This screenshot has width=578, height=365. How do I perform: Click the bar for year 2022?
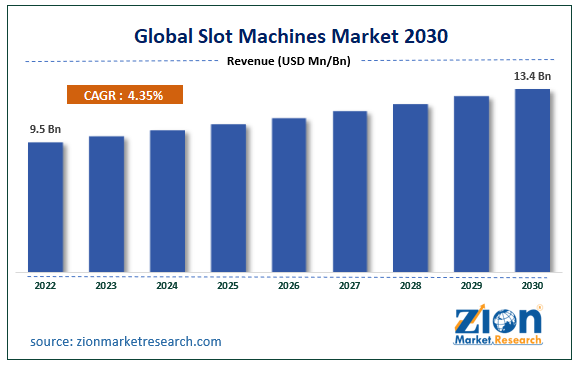(x=45, y=207)
